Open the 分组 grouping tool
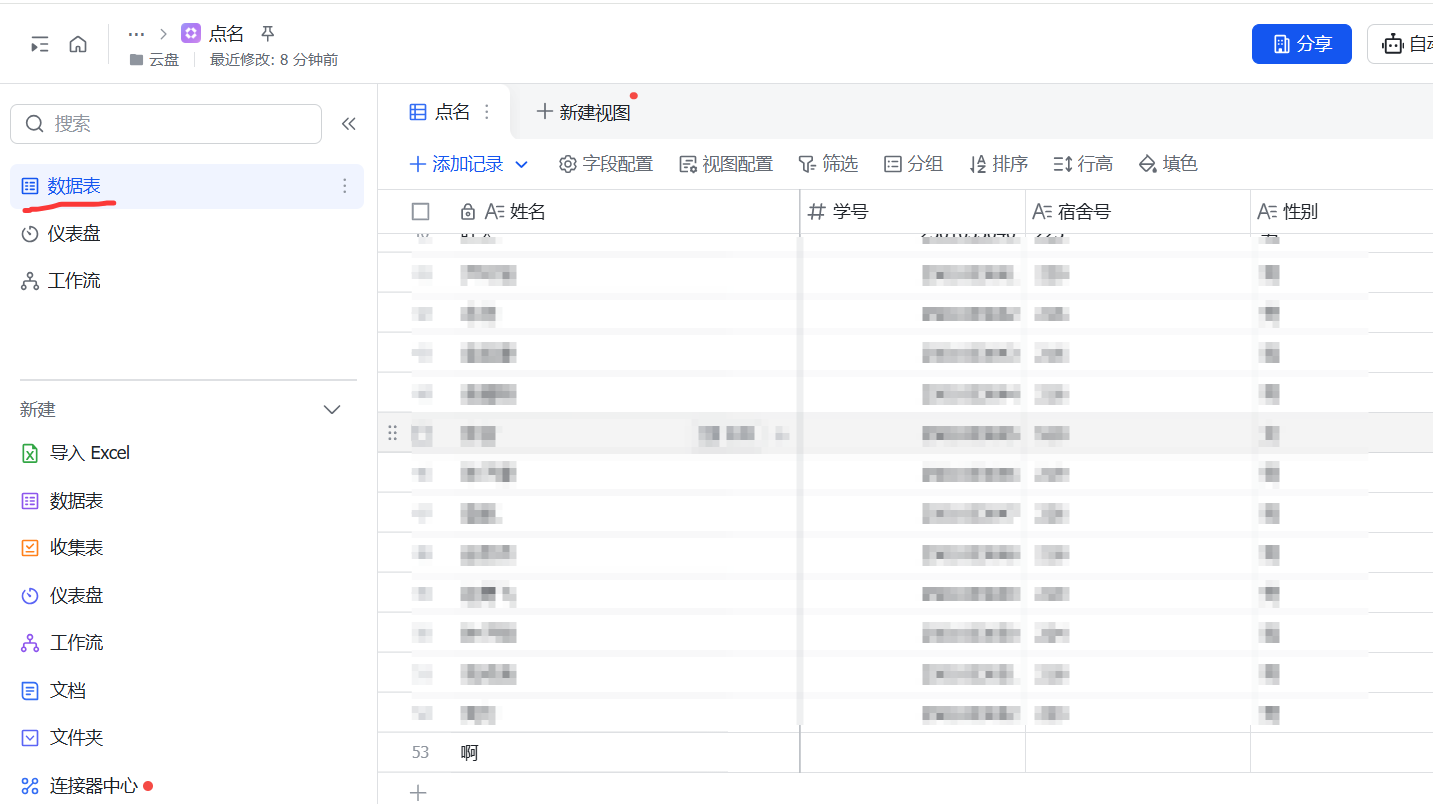The width and height of the screenshot is (1433, 804). [913, 164]
